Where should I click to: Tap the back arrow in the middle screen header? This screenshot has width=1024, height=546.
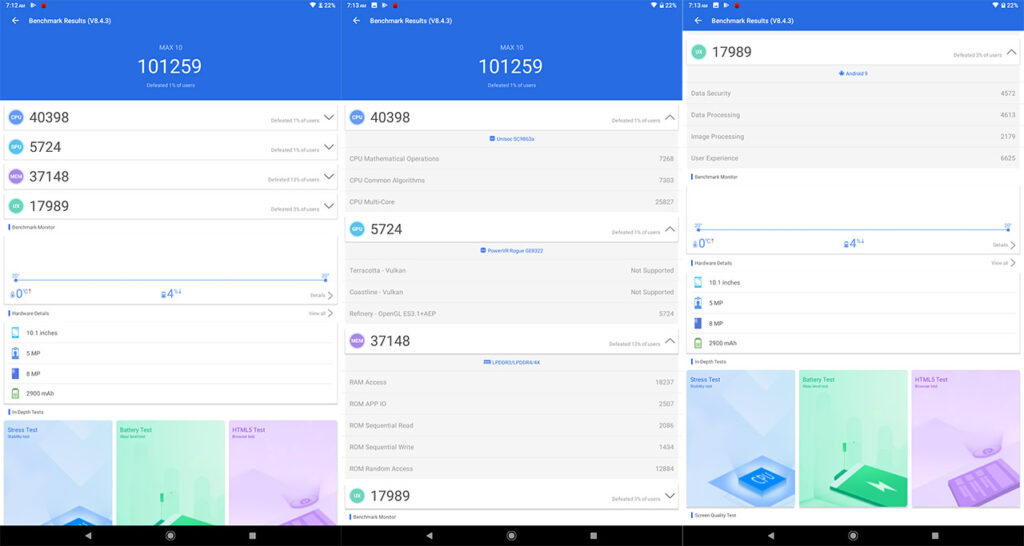pyautogui.click(x=356, y=21)
